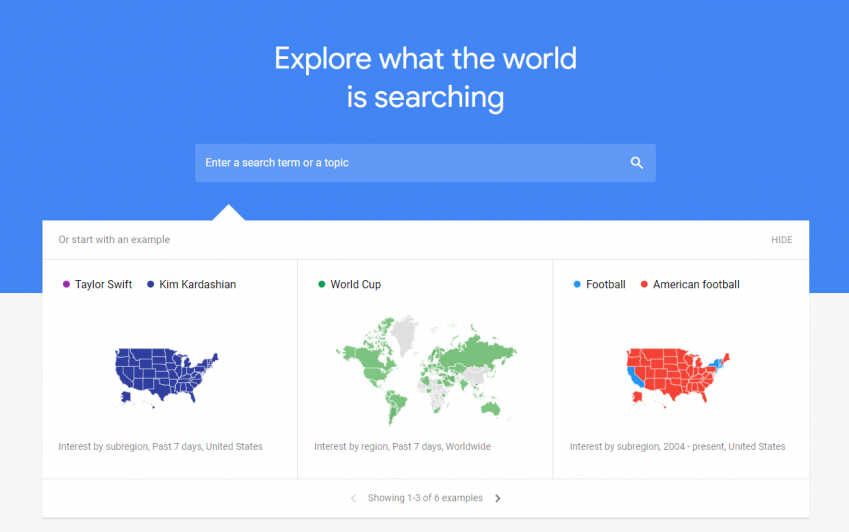The height and width of the screenshot is (532, 849).
Task: Open the American football term label
Action: [696, 284]
